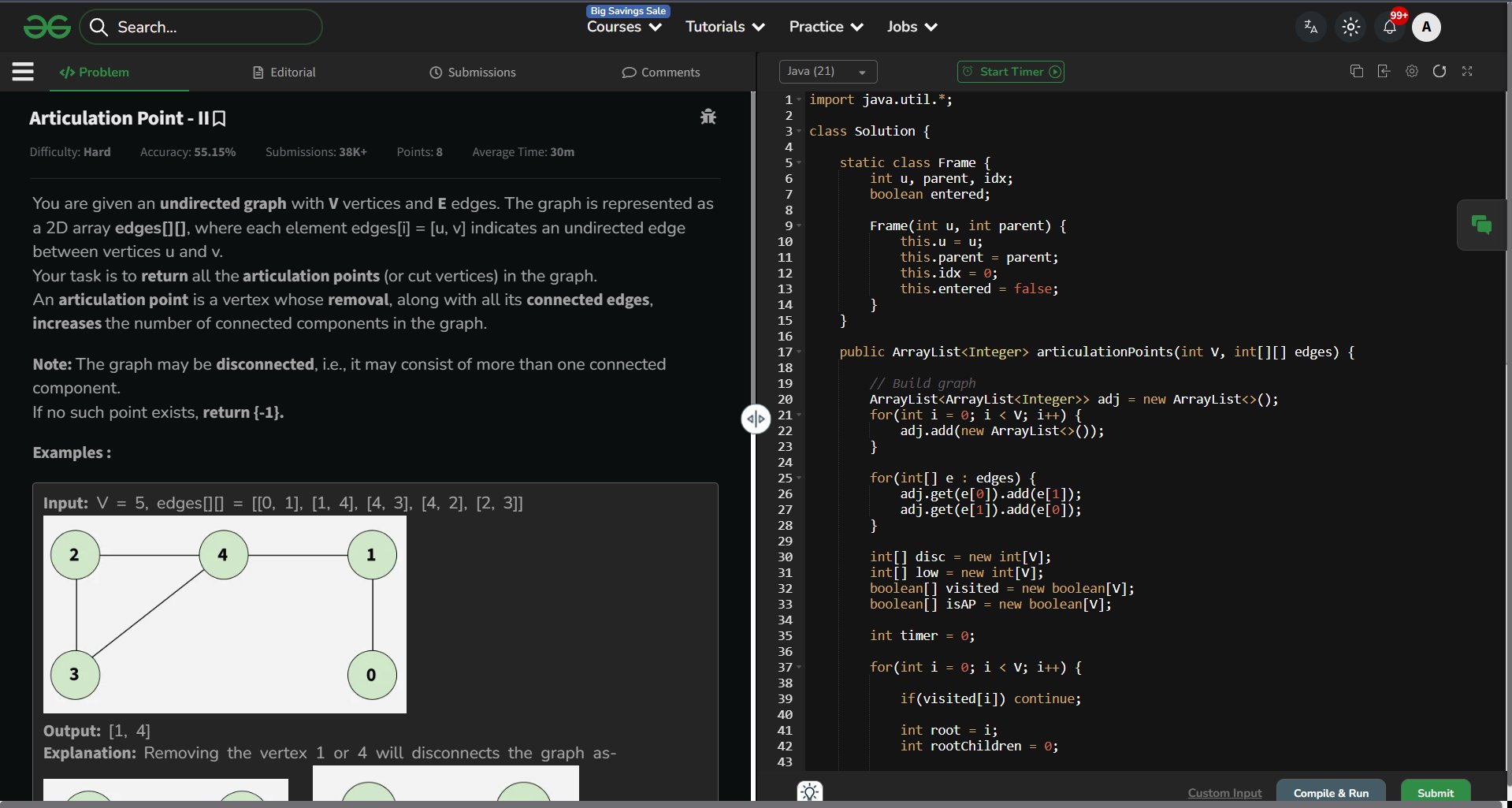The width and height of the screenshot is (1512, 808).
Task: Switch to the Submissions tab
Action: [x=473, y=73]
